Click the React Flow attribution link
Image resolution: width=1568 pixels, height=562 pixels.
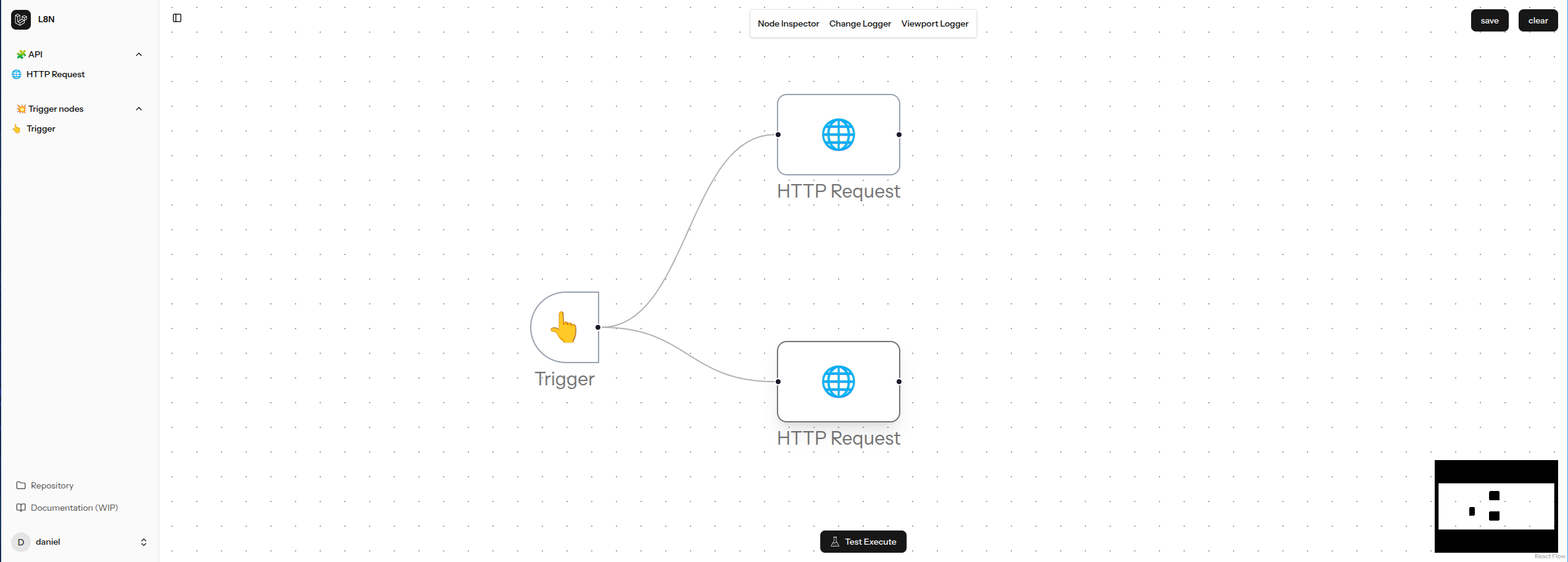point(1549,556)
